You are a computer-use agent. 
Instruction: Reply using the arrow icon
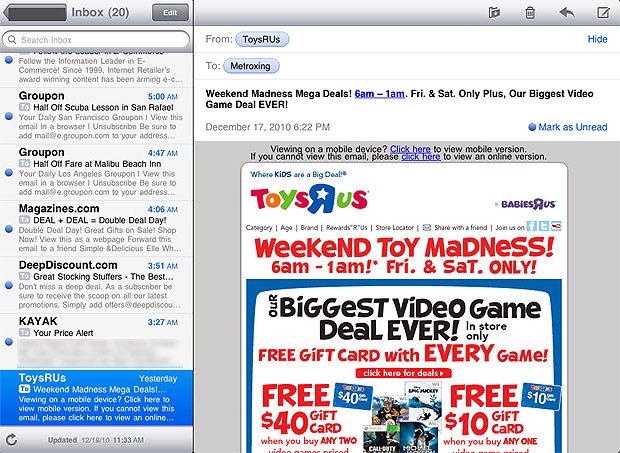tap(567, 12)
